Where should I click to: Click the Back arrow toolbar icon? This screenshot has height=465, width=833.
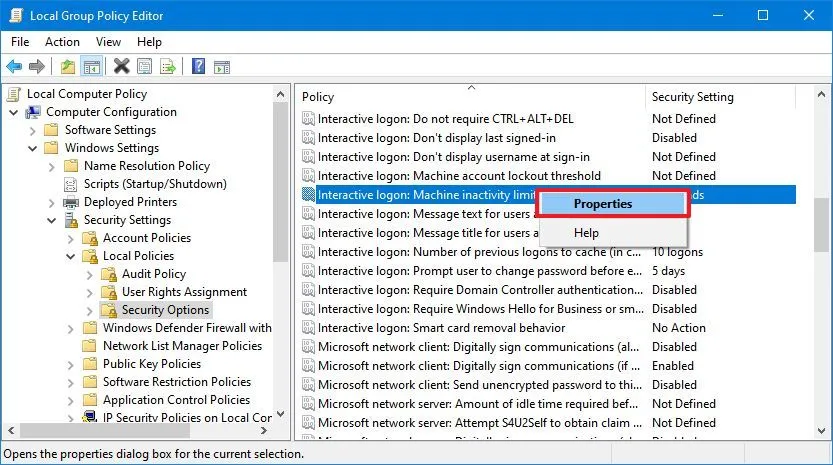point(14,66)
